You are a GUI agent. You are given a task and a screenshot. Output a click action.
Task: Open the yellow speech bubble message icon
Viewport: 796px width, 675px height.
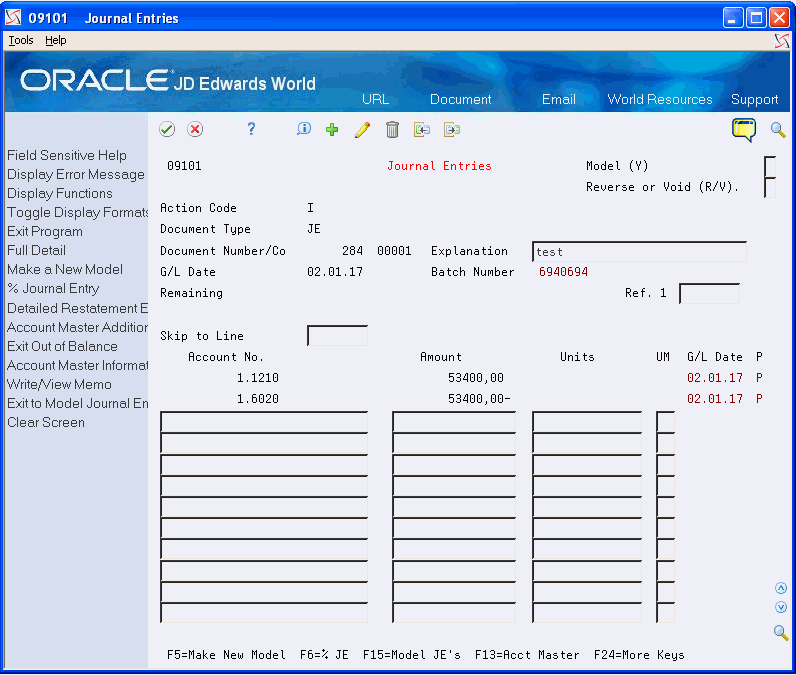pos(744,130)
